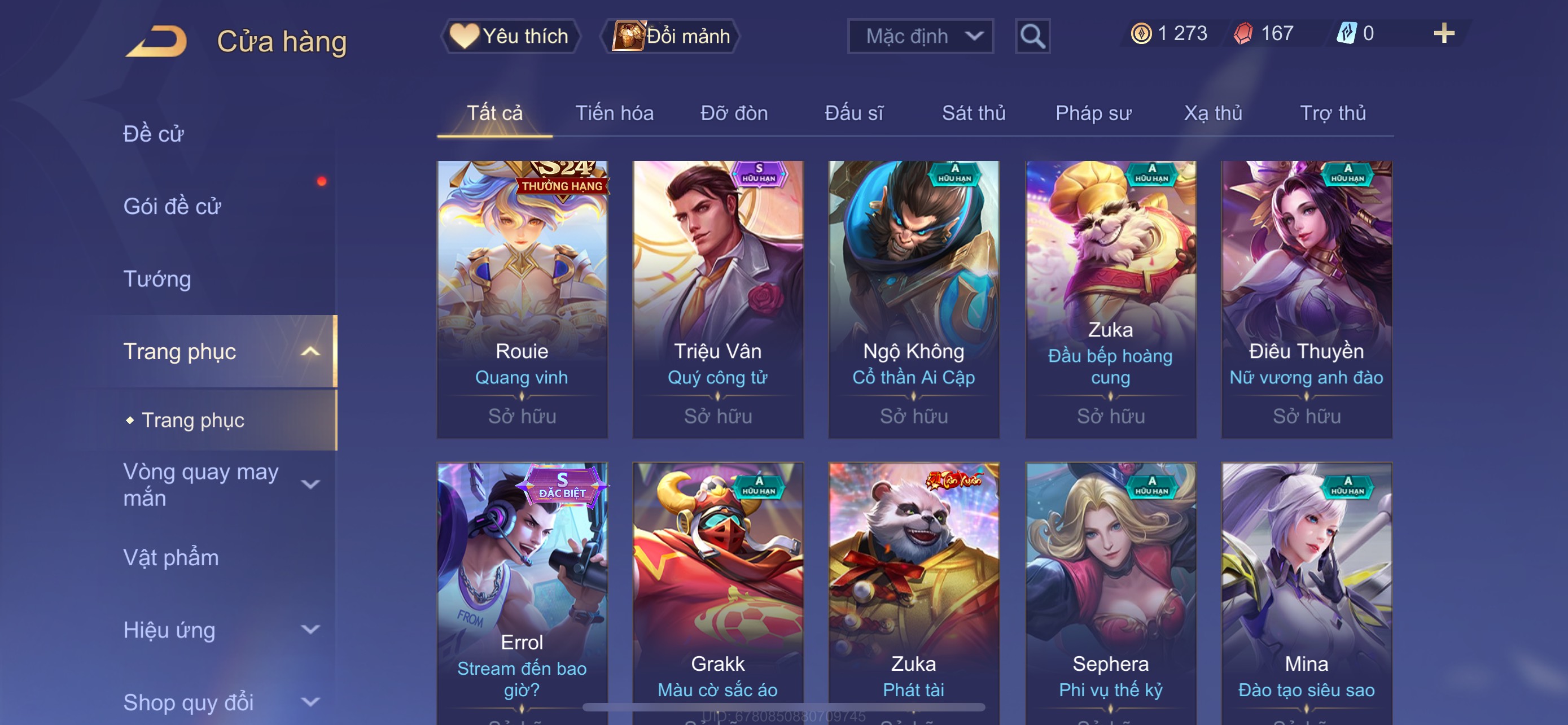
Task: Switch to the Sát thủ tab
Action: coord(973,113)
